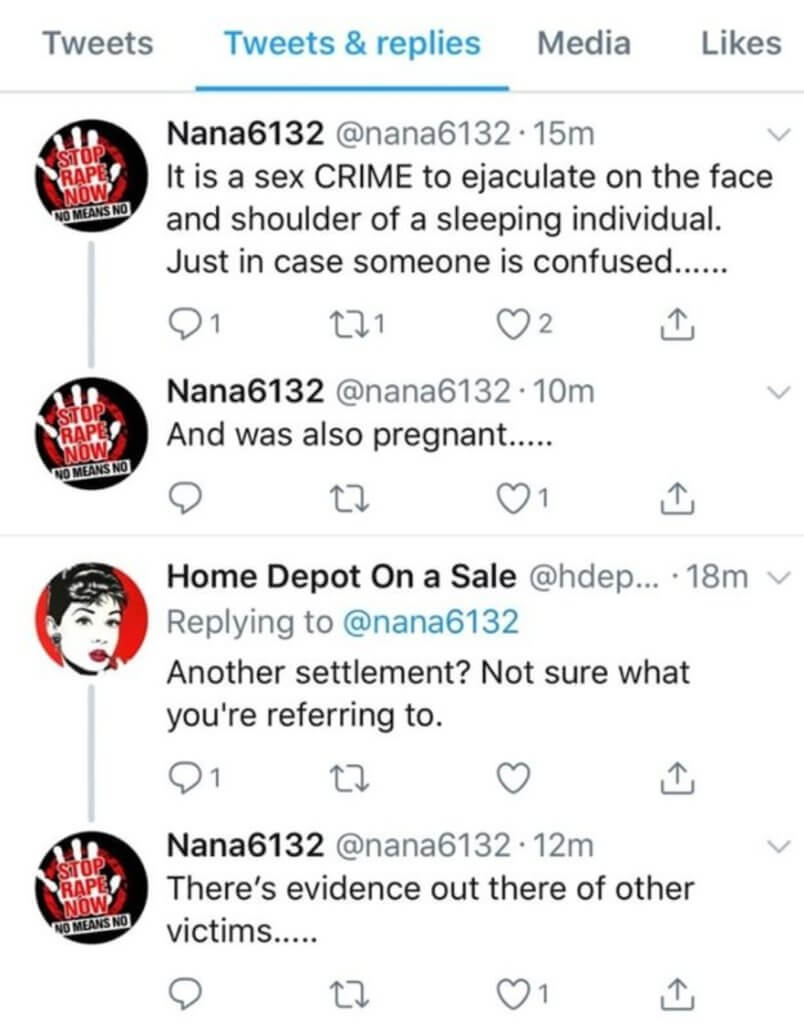Screen dimensions: 804x1024
Task: Reply to the sex CRIME tweet
Action: (187, 322)
